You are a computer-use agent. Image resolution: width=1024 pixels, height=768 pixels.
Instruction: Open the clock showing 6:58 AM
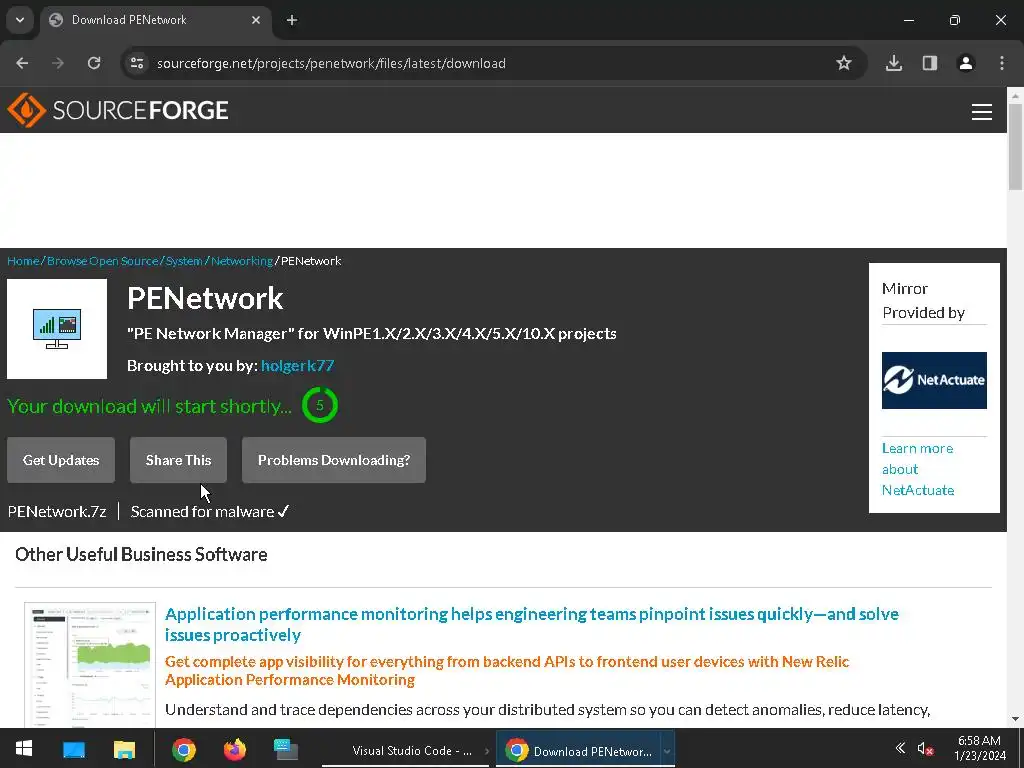pyautogui.click(x=980, y=748)
